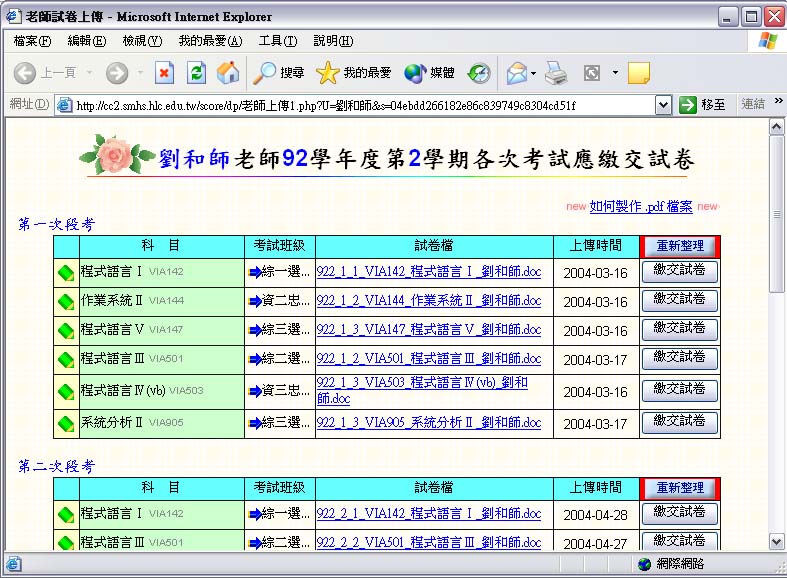Open the Mail button dropdown arrow

(x=534, y=73)
